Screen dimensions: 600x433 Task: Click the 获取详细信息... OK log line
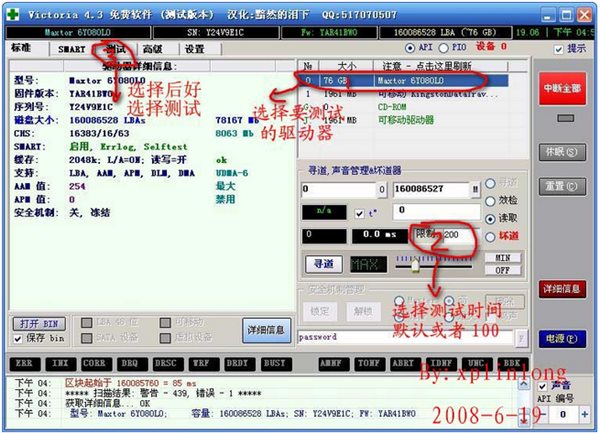[x=108, y=404]
